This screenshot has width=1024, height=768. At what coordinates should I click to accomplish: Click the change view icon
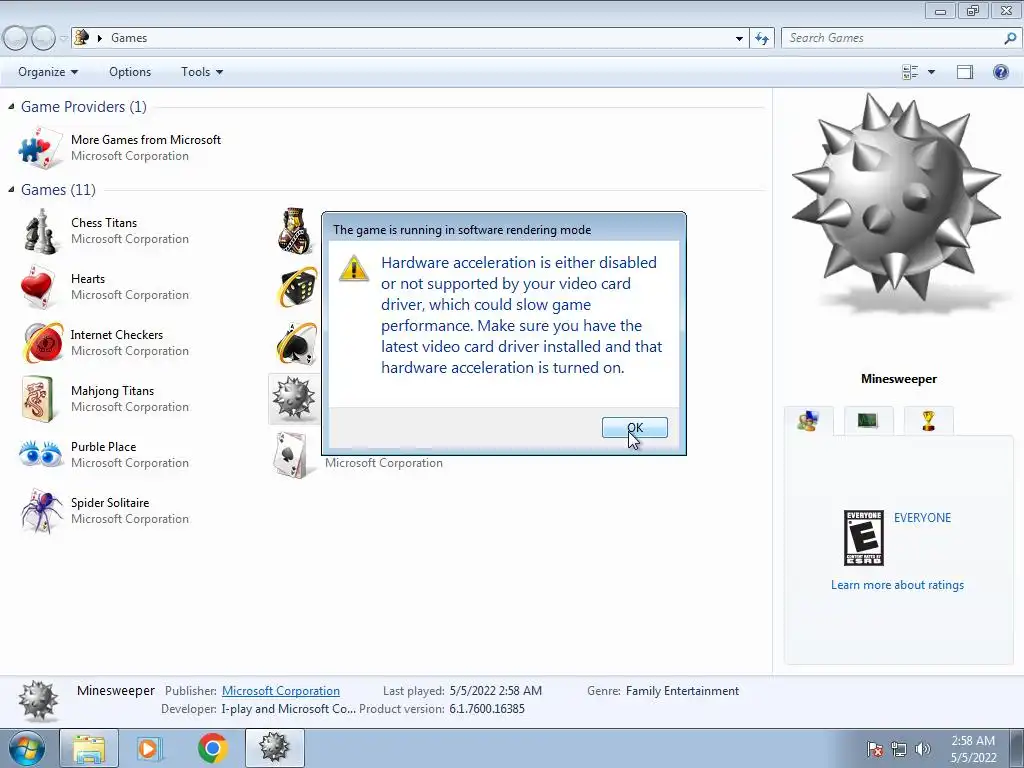pyautogui.click(x=910, y=72)
